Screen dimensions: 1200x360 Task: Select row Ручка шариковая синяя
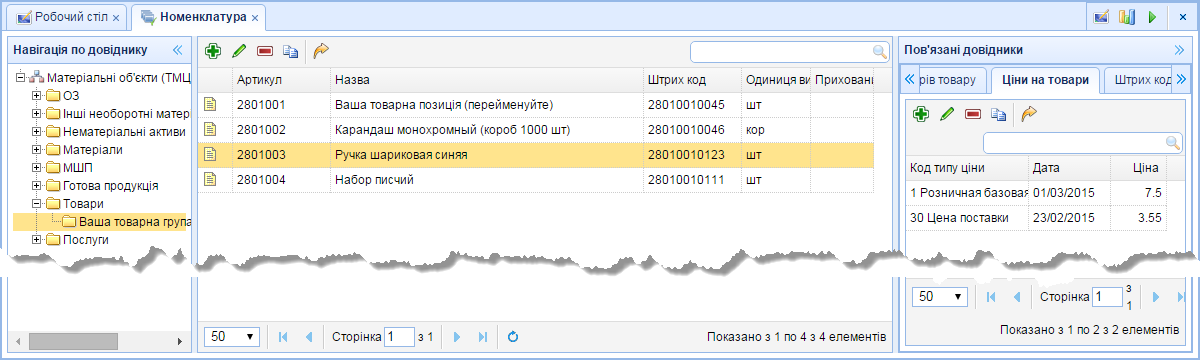click(536, 154)
